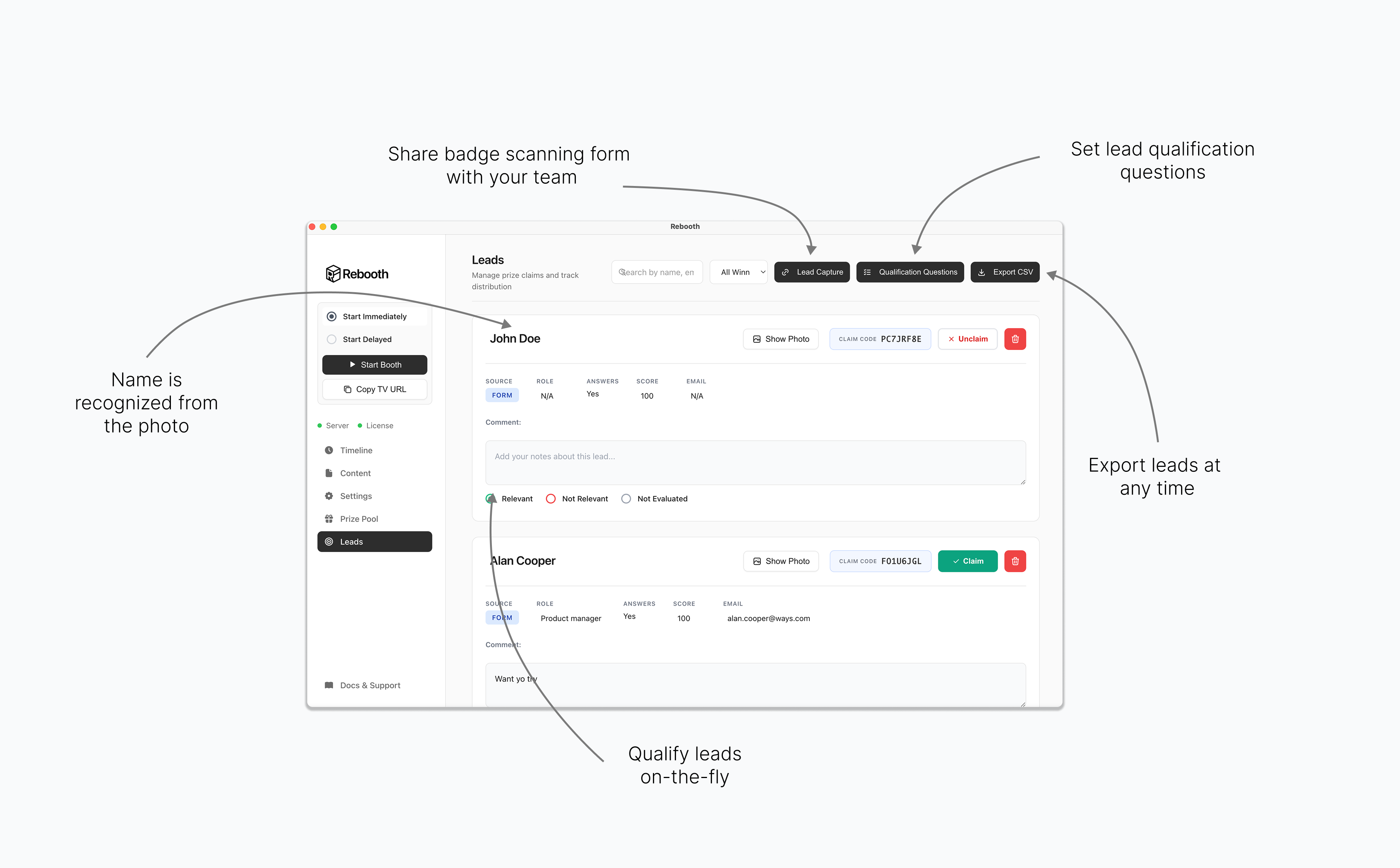Start the booth
The width and height of the screenshot is (1400, 868).
374,364
